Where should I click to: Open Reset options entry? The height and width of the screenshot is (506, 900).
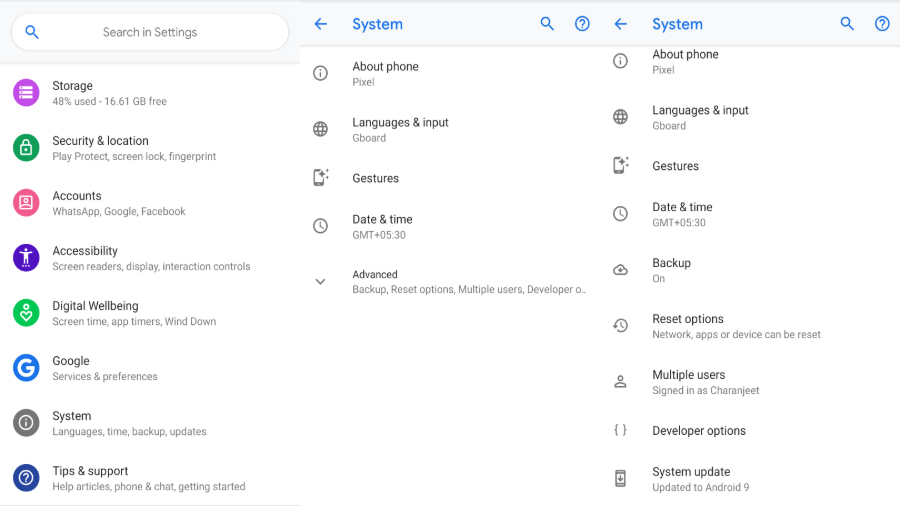coord(736,326)
